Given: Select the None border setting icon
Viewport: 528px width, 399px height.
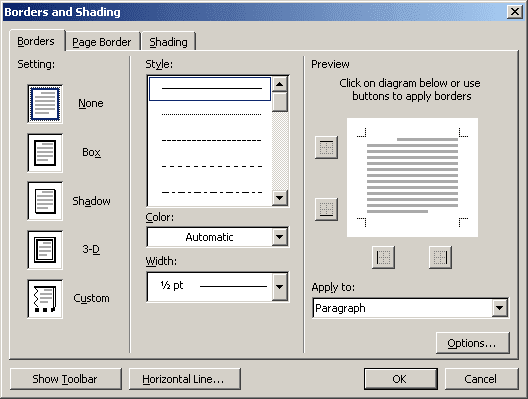Looking at the screenshot, I should coord(45,104).
